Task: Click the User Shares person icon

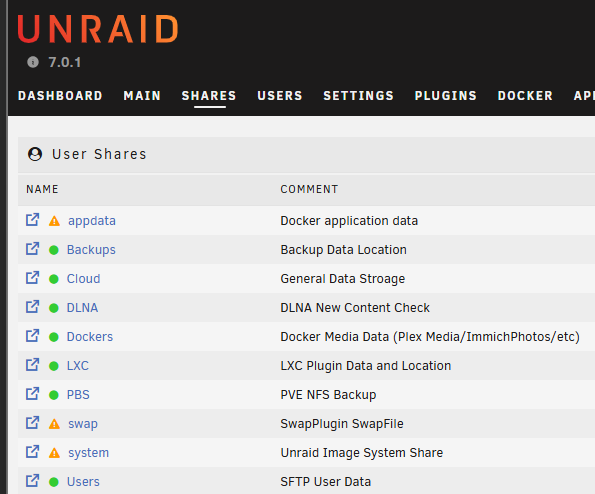Action: click(x=35, y=154)
